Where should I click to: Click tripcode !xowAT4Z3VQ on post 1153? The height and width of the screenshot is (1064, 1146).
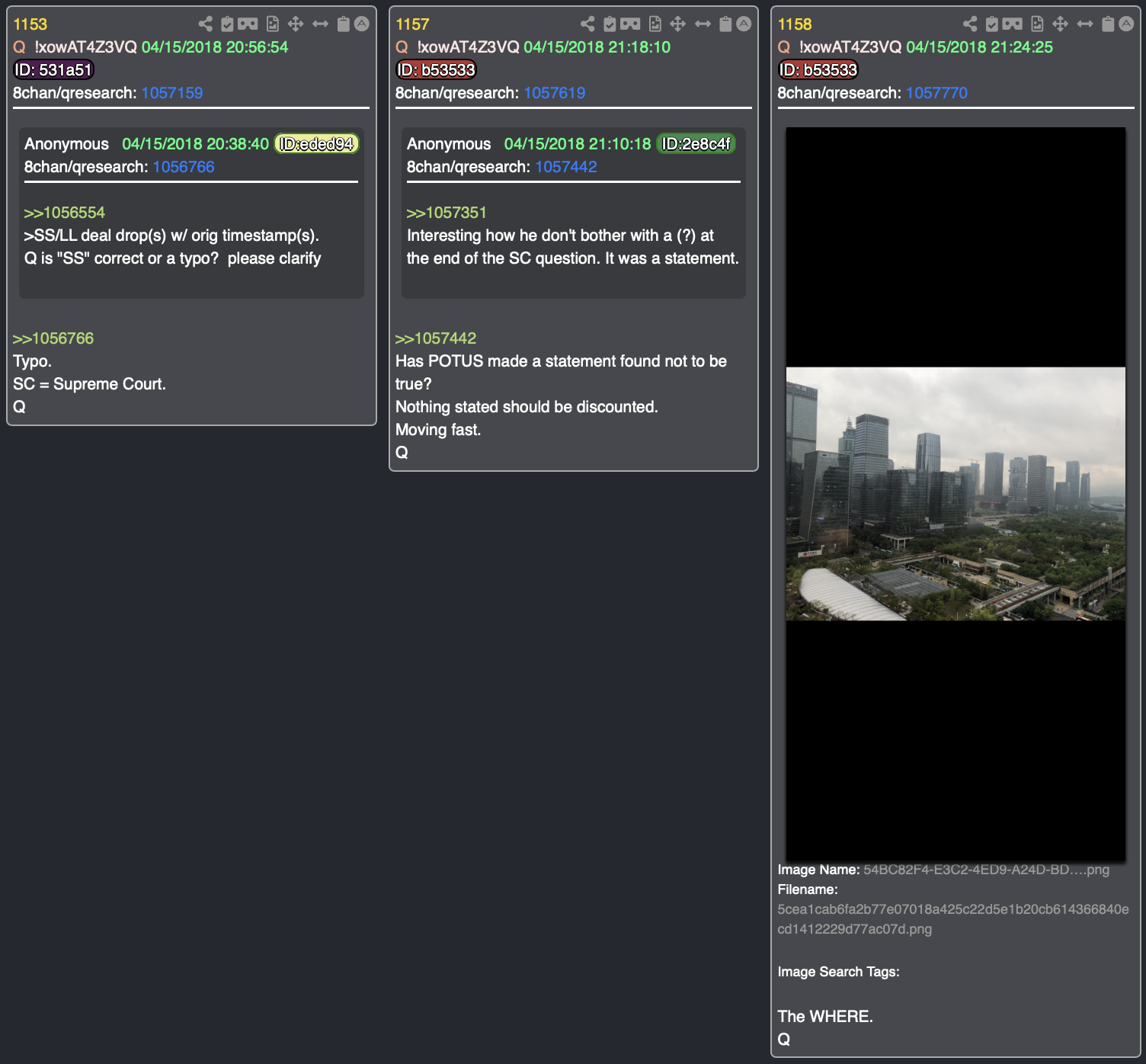pos(86,47)
